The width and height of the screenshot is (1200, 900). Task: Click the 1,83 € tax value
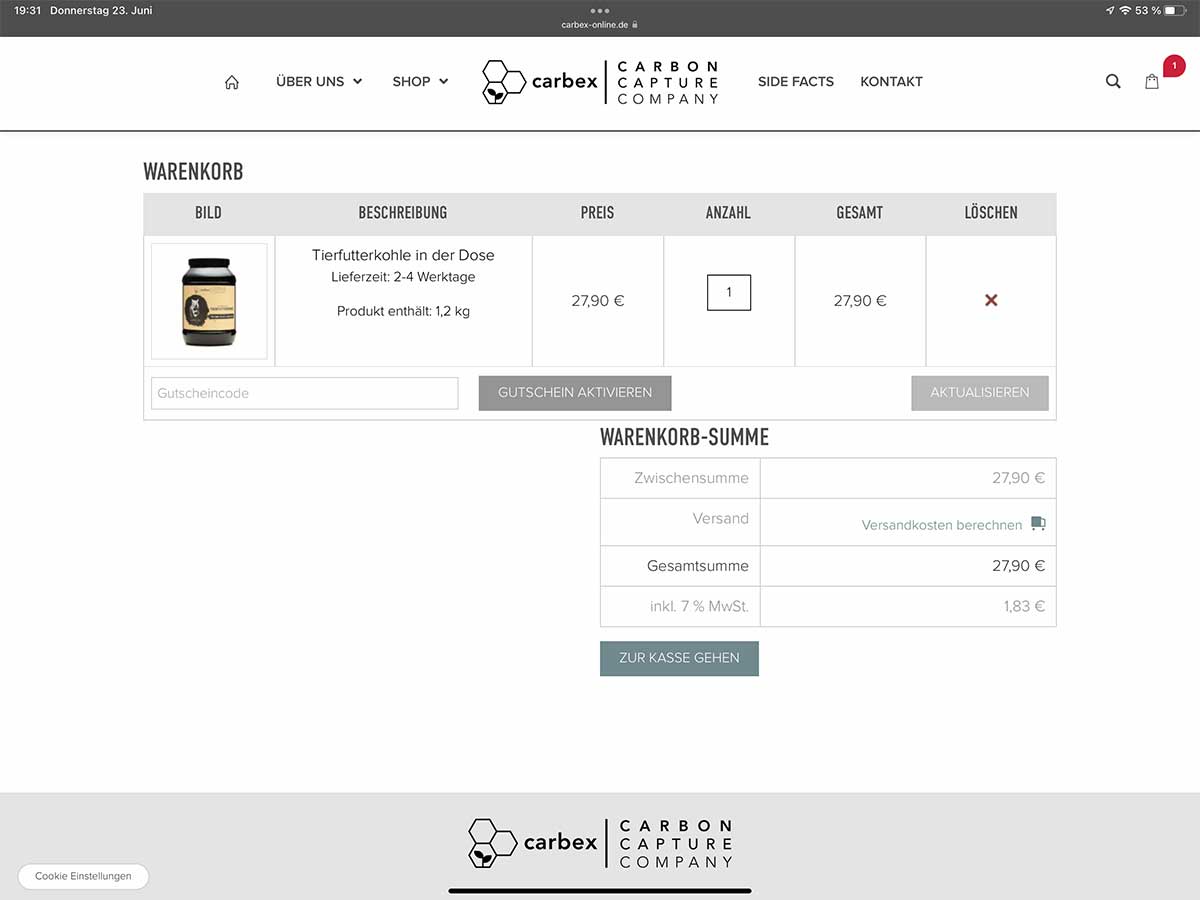[1024, 606]
